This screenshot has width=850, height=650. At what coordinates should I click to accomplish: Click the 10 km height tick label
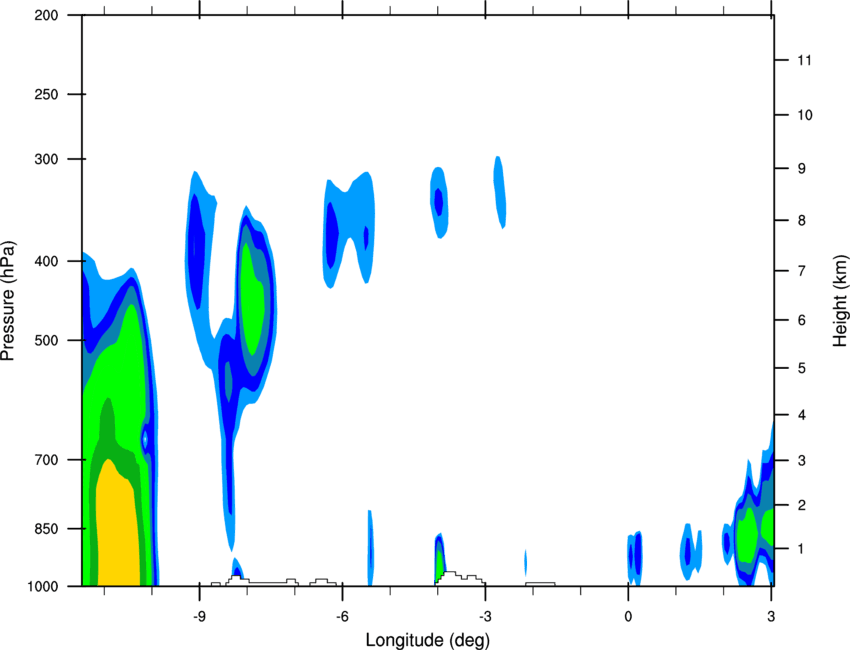804,115
